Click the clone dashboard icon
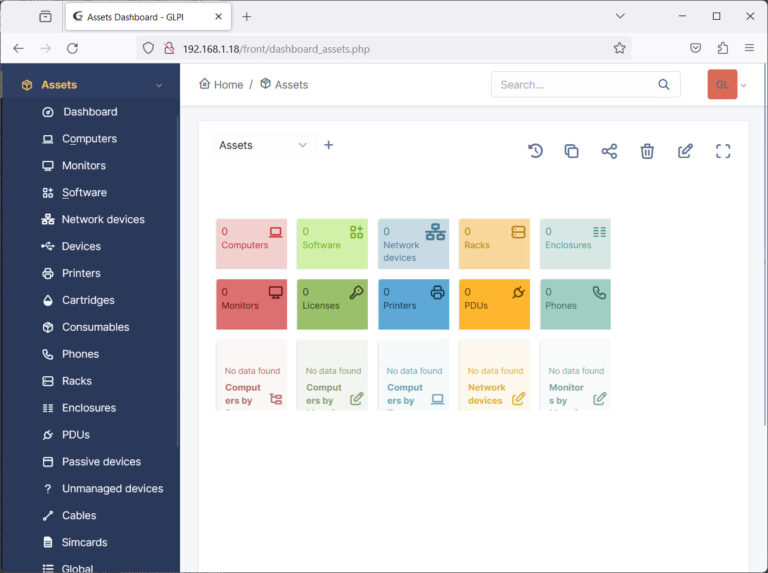 [x=571, y=151]
